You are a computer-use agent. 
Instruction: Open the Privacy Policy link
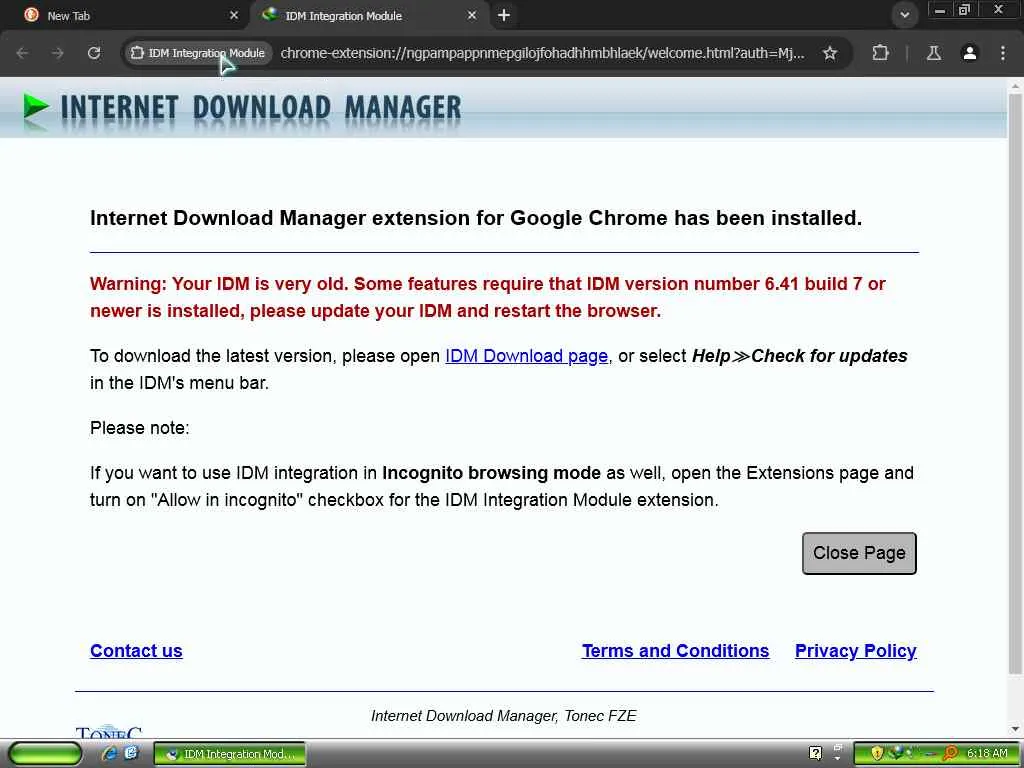pyautogui.click(x=856, y=650)
